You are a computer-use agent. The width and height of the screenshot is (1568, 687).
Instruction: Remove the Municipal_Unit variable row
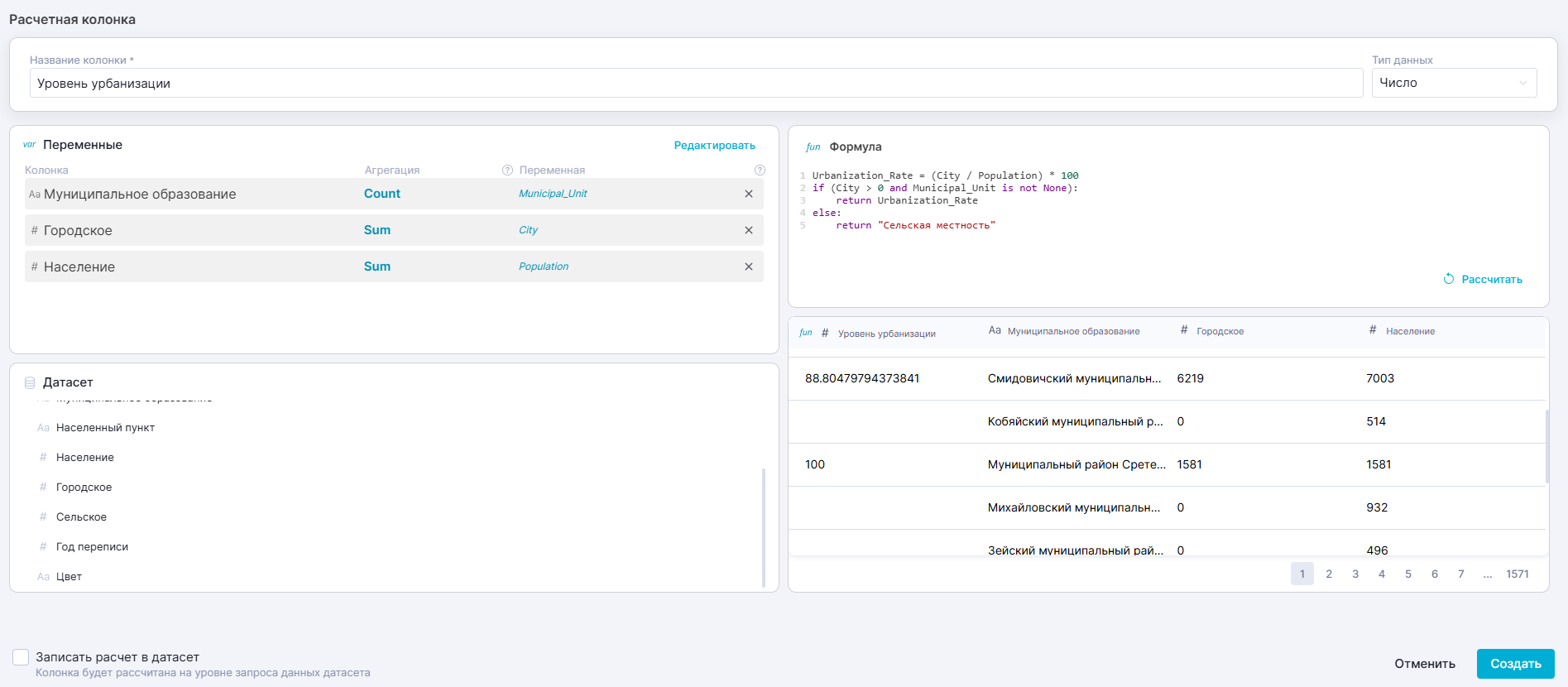coord(748,194)
